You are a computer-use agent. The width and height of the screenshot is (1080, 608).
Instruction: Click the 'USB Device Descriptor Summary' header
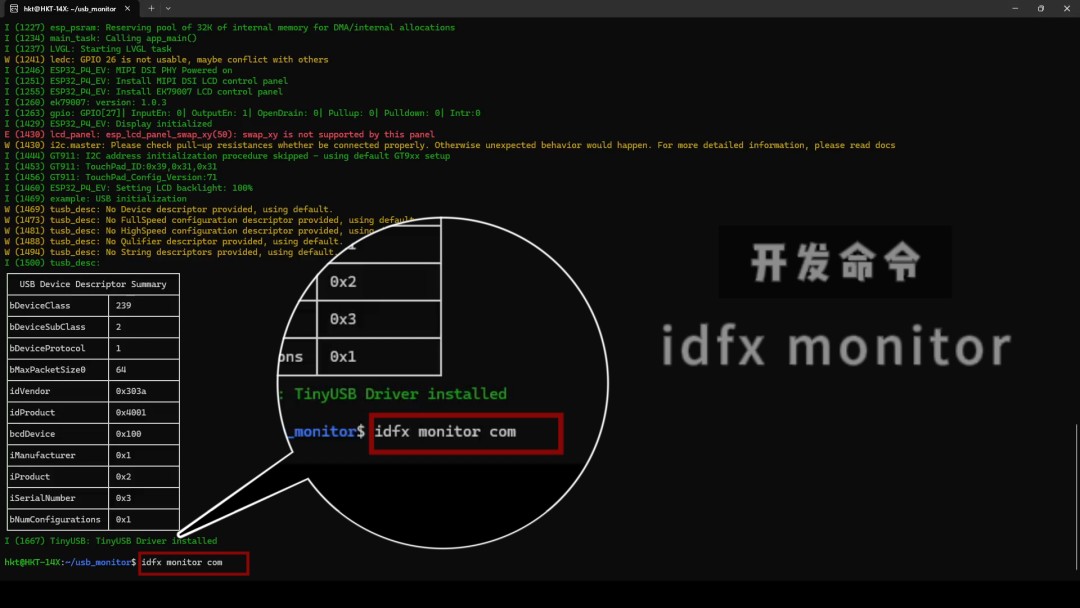pyautogui.click(x=93, y=284)
